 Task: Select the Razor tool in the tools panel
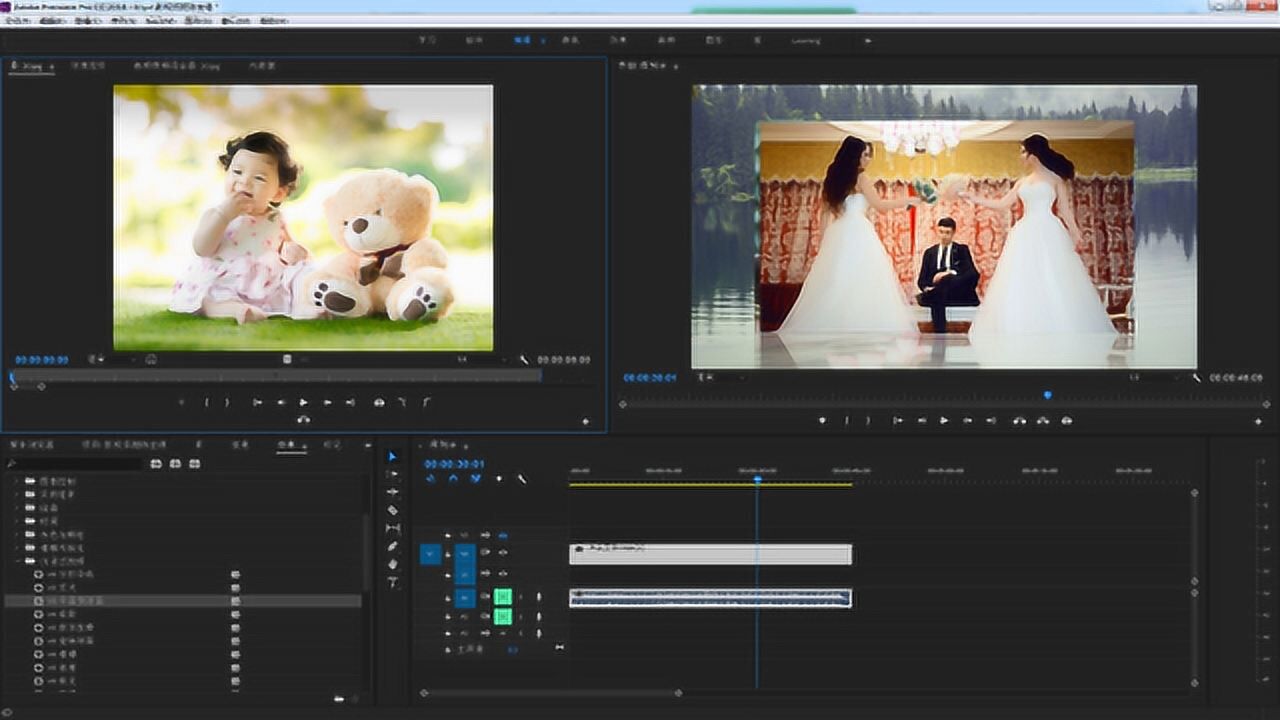[393, 510]
